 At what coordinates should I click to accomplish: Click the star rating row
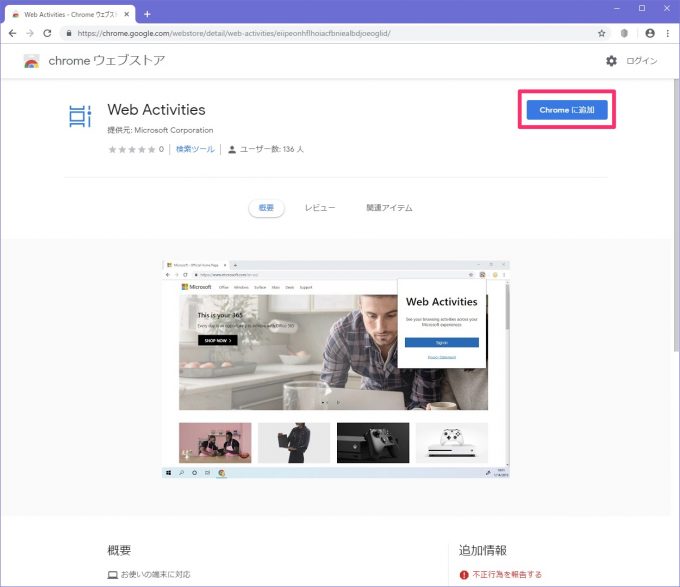(x=131, y=150)
